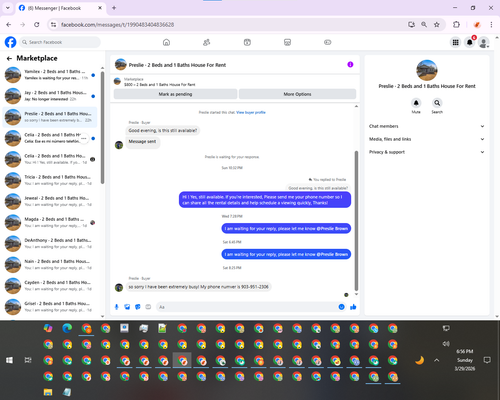Open Grisel conversation in chat list
The width and height of the screenshot is (500, 400).
[x=50, y=307]
